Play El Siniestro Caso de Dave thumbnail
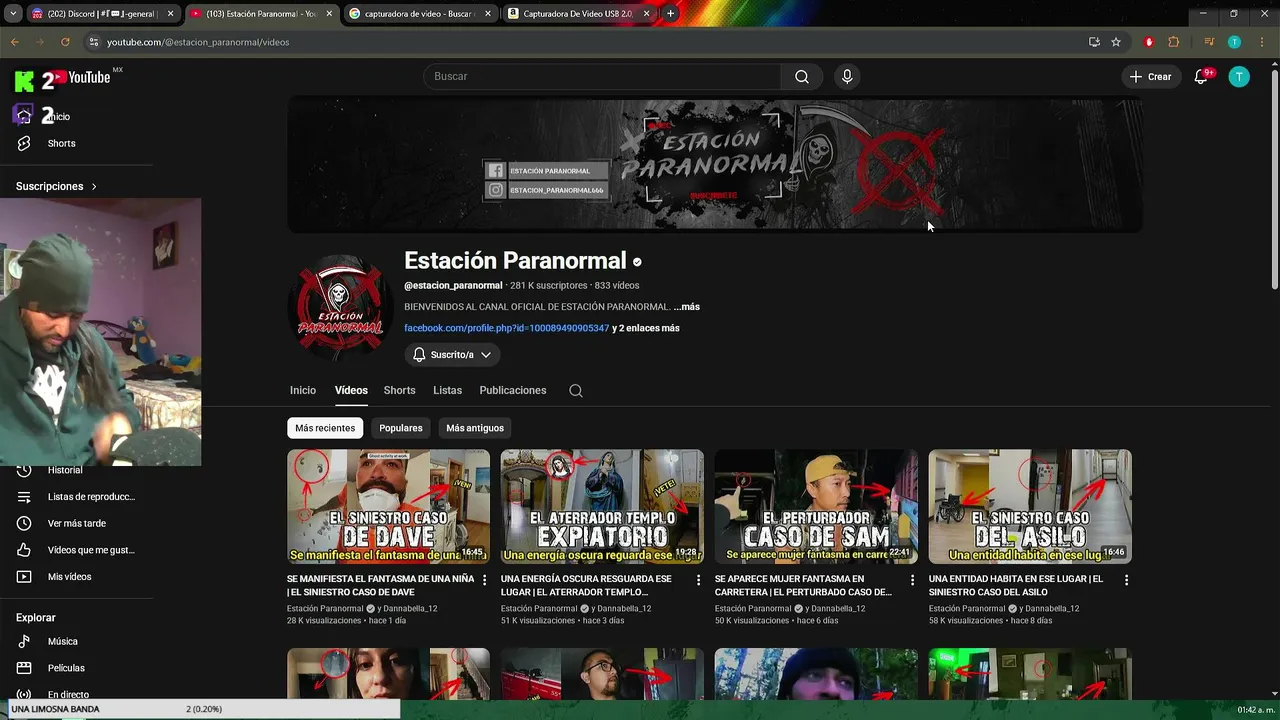This screenshot has width=1280, height=720. (388, 507)
